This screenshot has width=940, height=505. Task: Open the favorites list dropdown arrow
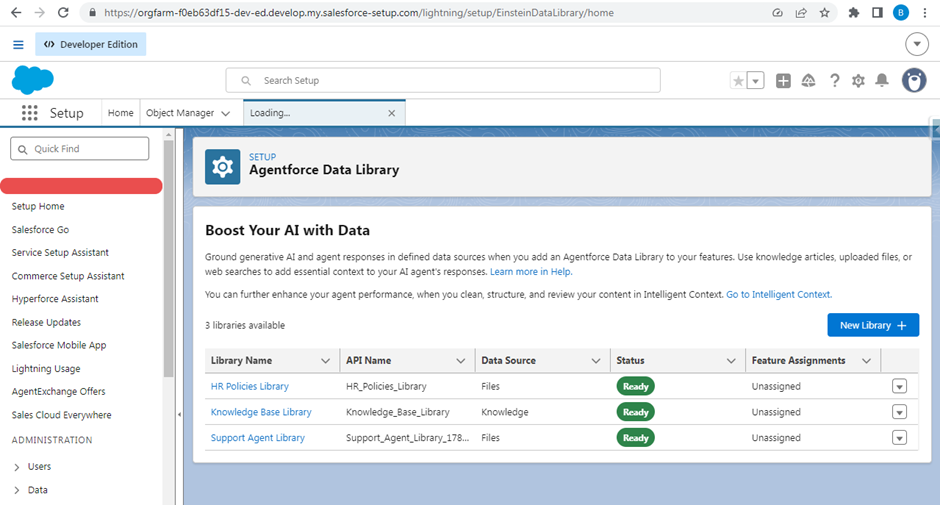[x=755, y=80]
